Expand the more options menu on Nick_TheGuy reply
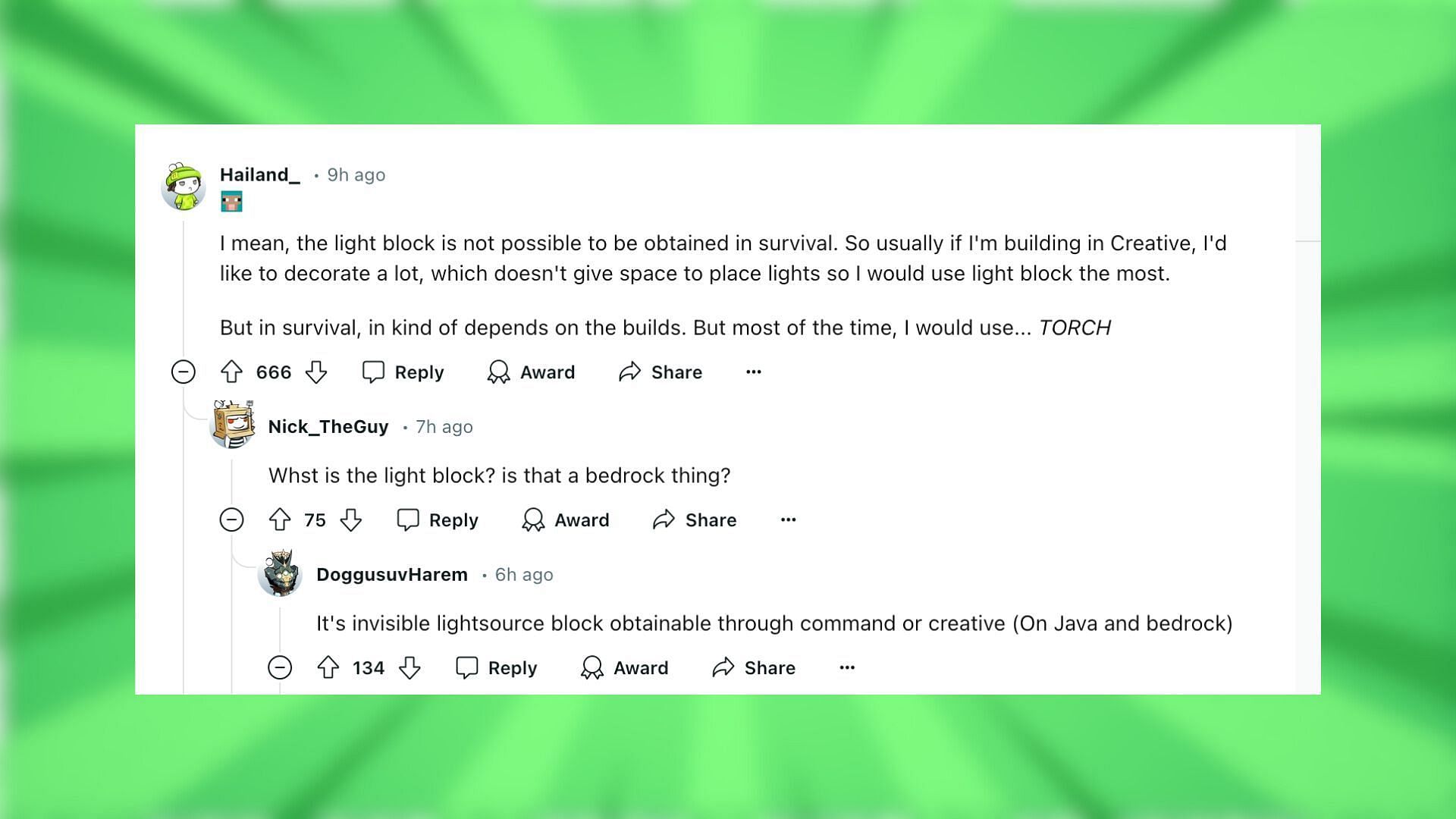Screen dimensions: 1456x819 coord(789,519)
